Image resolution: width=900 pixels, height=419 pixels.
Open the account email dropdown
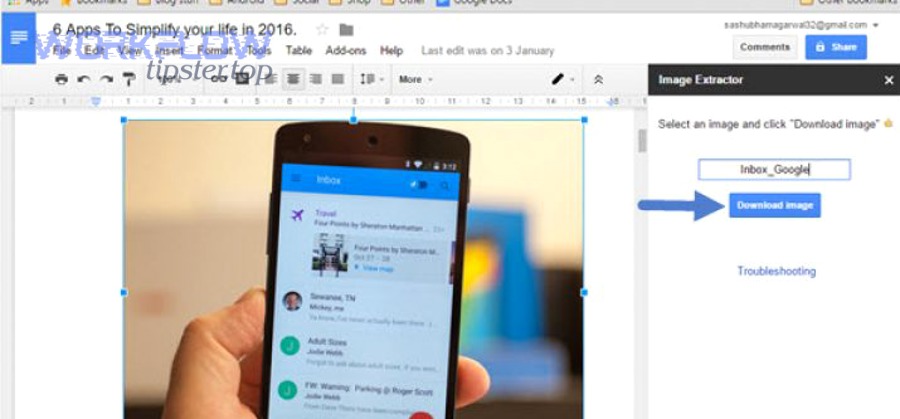click(x=801, y=25)
